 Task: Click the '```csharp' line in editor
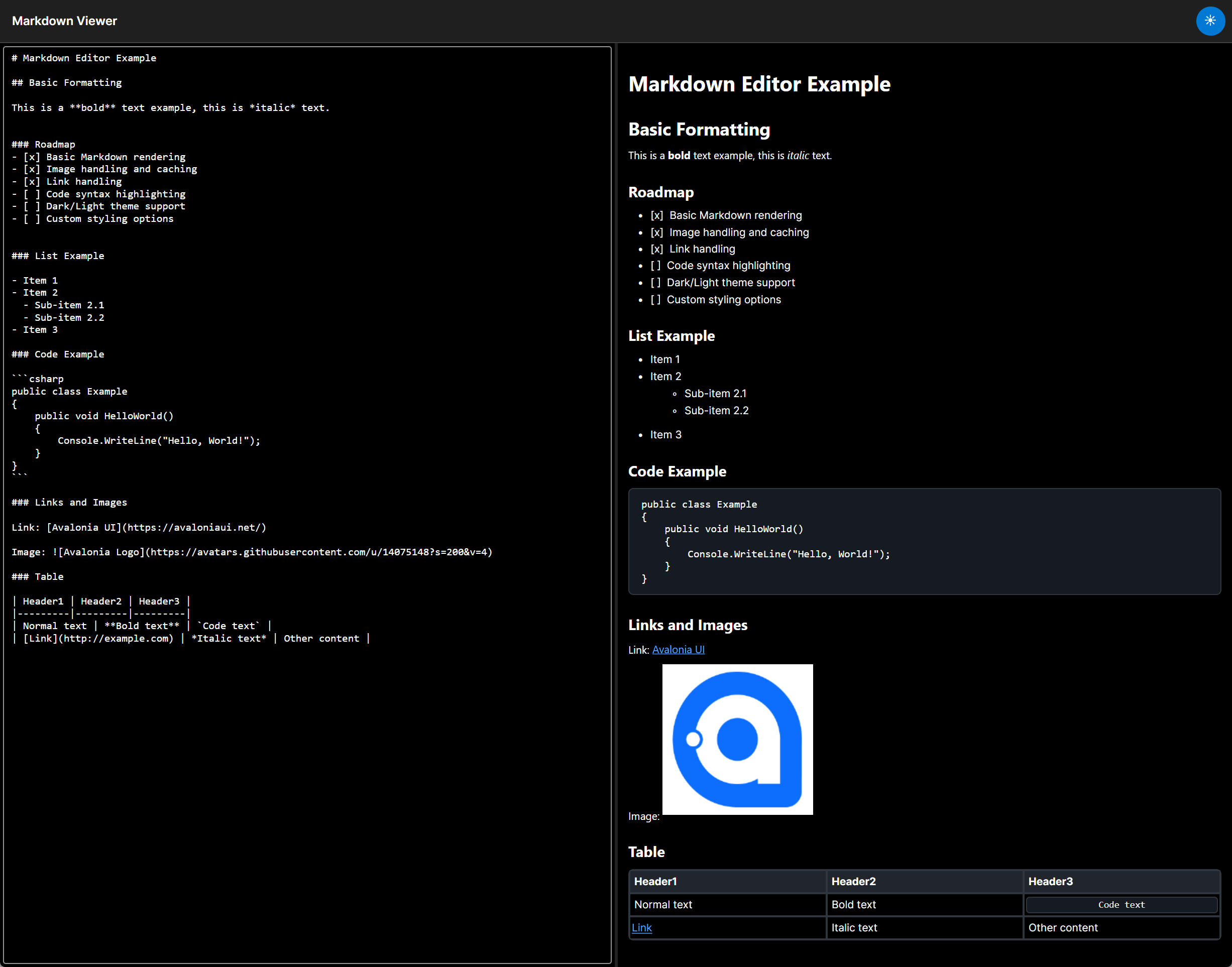(38, 379)
